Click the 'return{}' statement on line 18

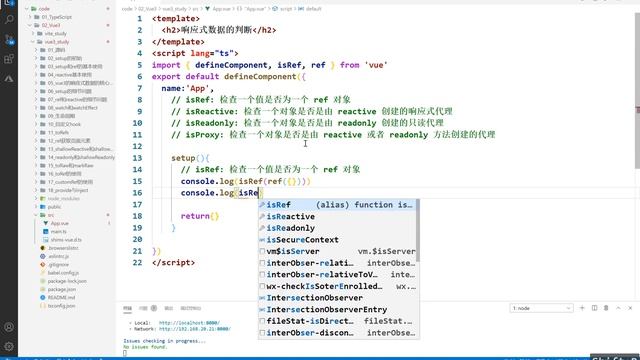click(200, 216)
